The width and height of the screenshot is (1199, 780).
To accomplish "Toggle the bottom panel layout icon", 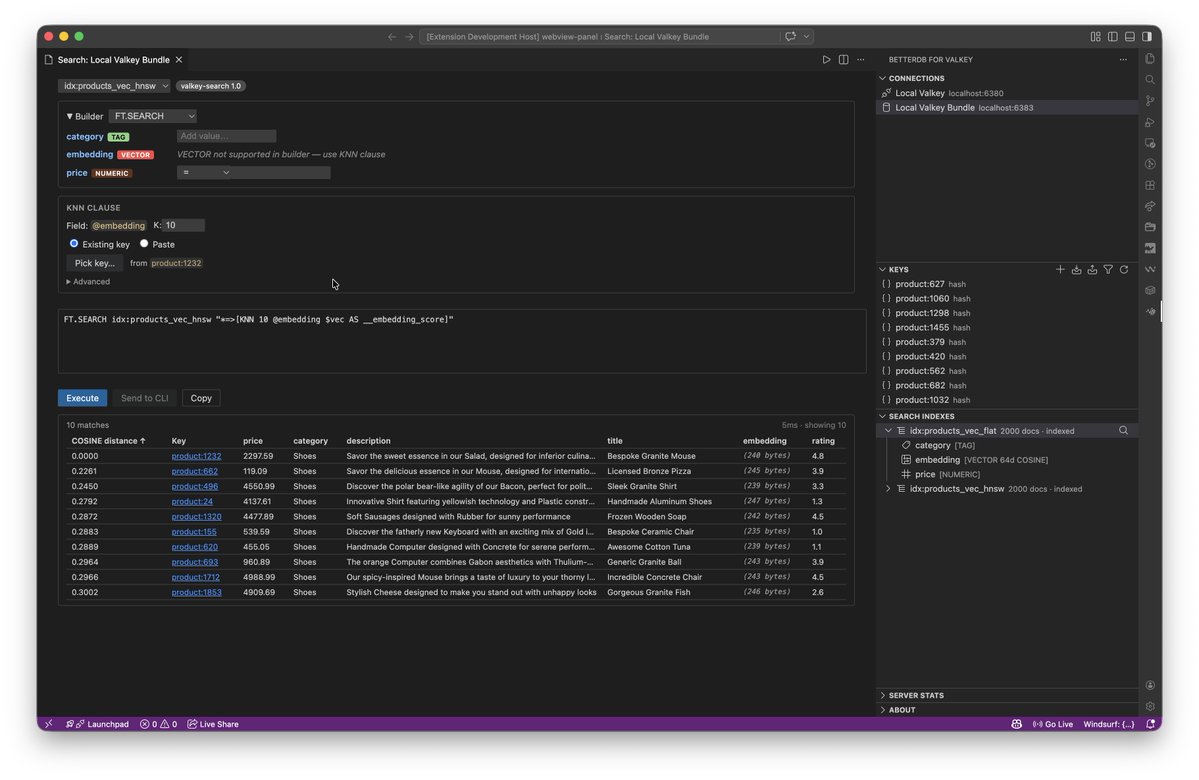I will click(x=1129, y=37).
